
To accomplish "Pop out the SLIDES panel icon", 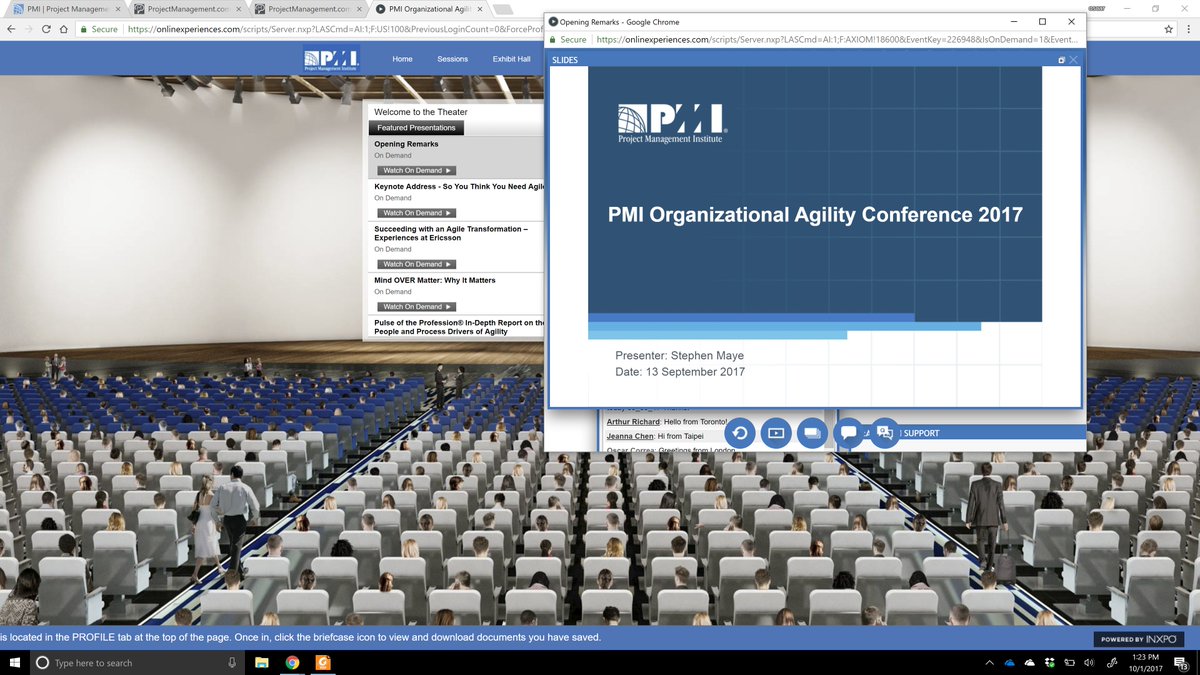I will (x=1062, y=60).
